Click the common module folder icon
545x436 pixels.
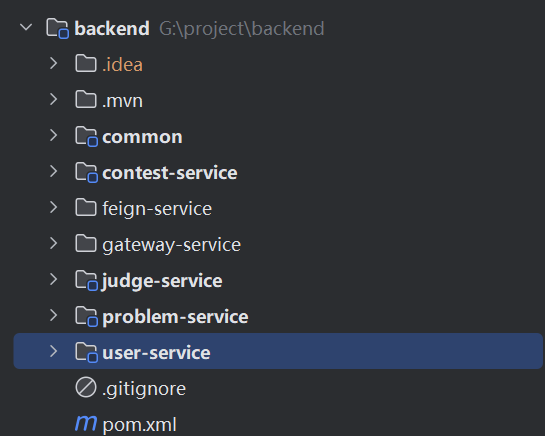86,137
